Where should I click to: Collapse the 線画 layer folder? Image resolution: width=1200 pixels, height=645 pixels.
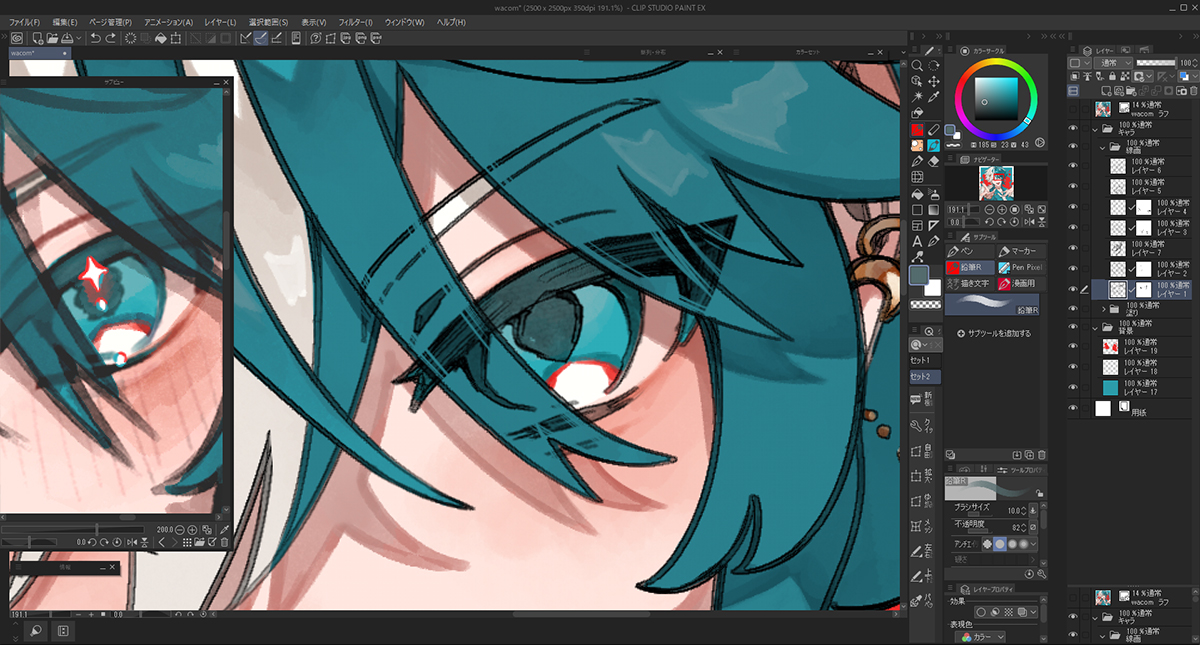point(1101,146)
